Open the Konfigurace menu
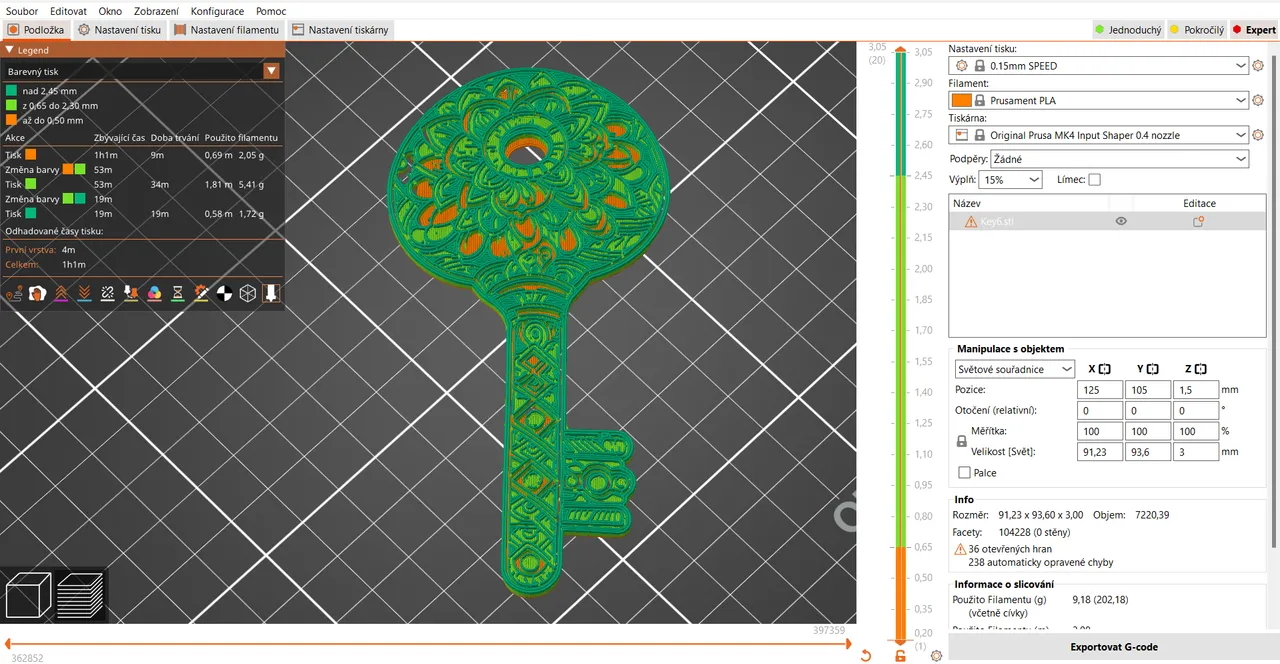The image size is (1280, 664). click(x=217, y=11)
